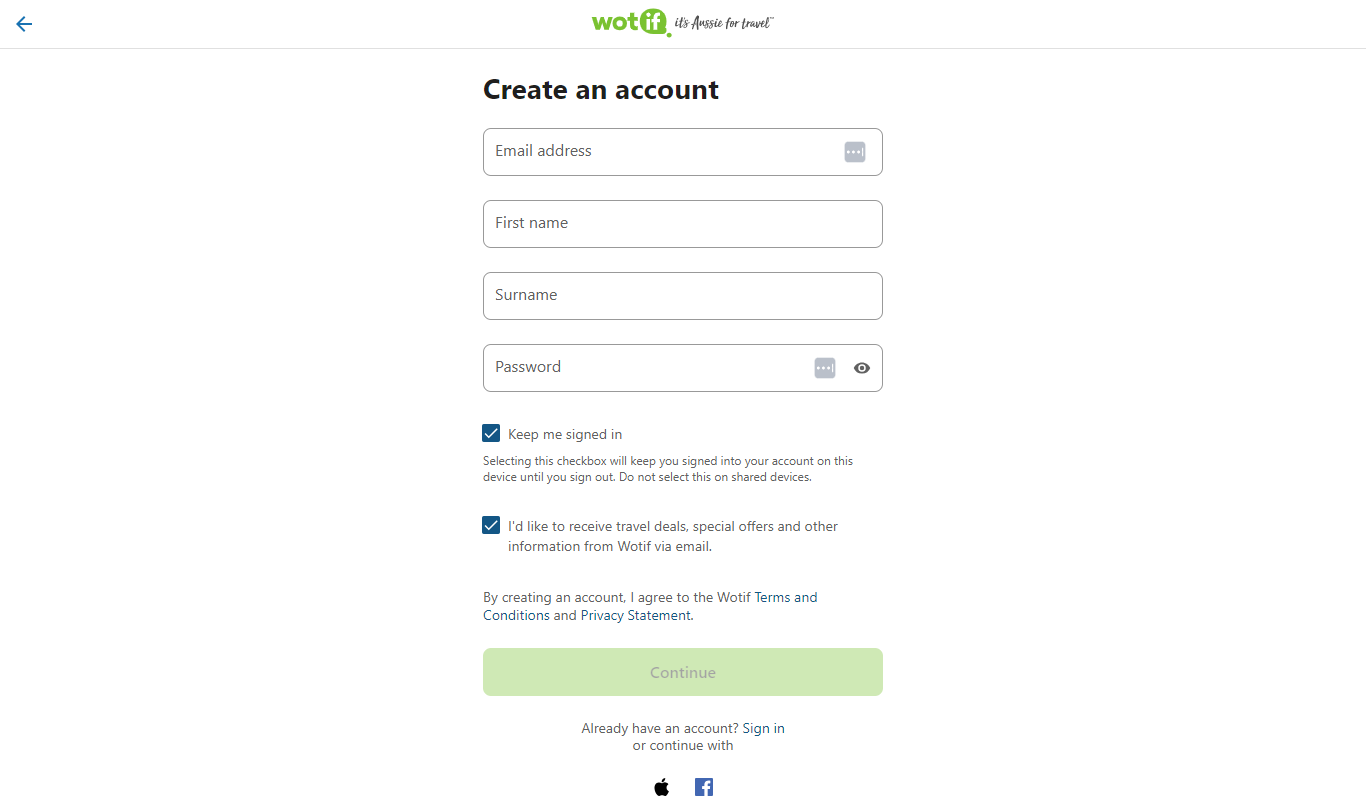Click the "Keep me signed in" label text
Viewport: 1366px width, 796px height.
tap(565, 434)
